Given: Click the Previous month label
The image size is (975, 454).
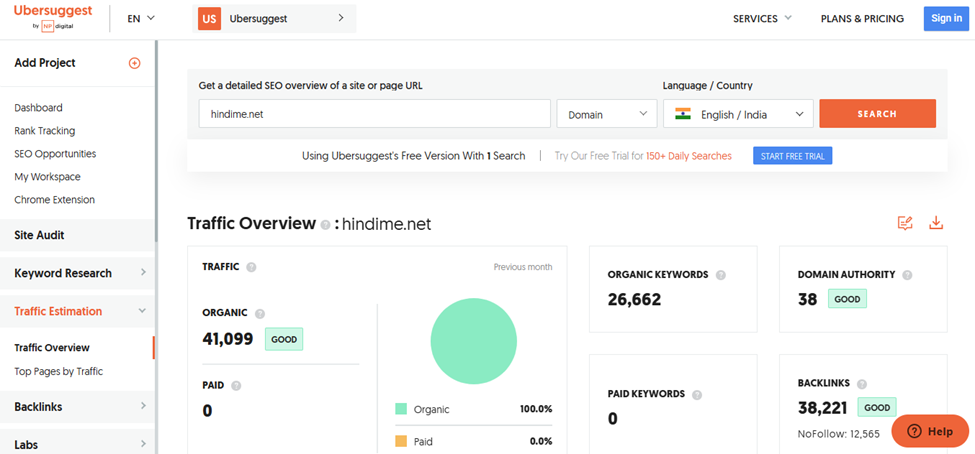Looking at the screenshot, I should [523, 267].
